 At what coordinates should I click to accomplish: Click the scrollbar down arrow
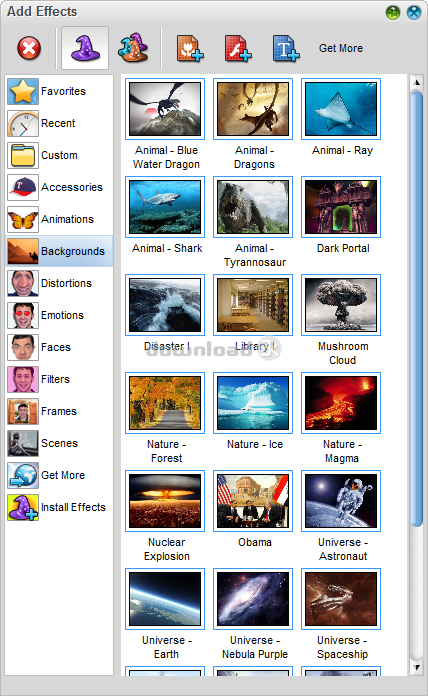click(x=416, y=667)
